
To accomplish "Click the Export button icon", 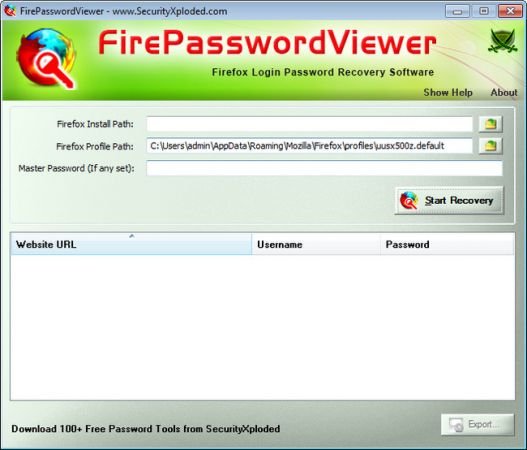I will click(x=456, y=425).
